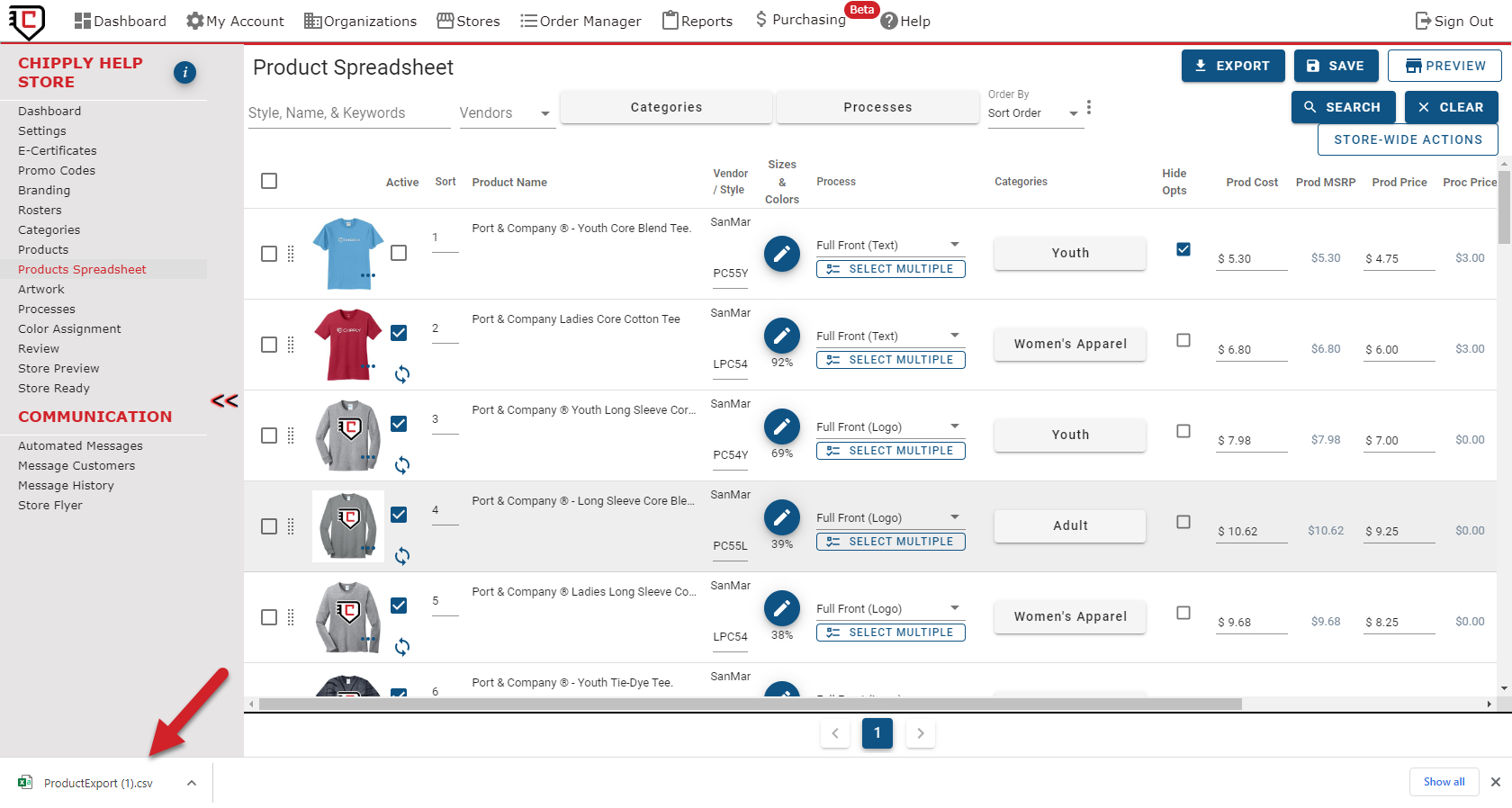Disable Active for Long Sleeve Core Blend PC55L
1512x808 pixels.
coord(399,515)
